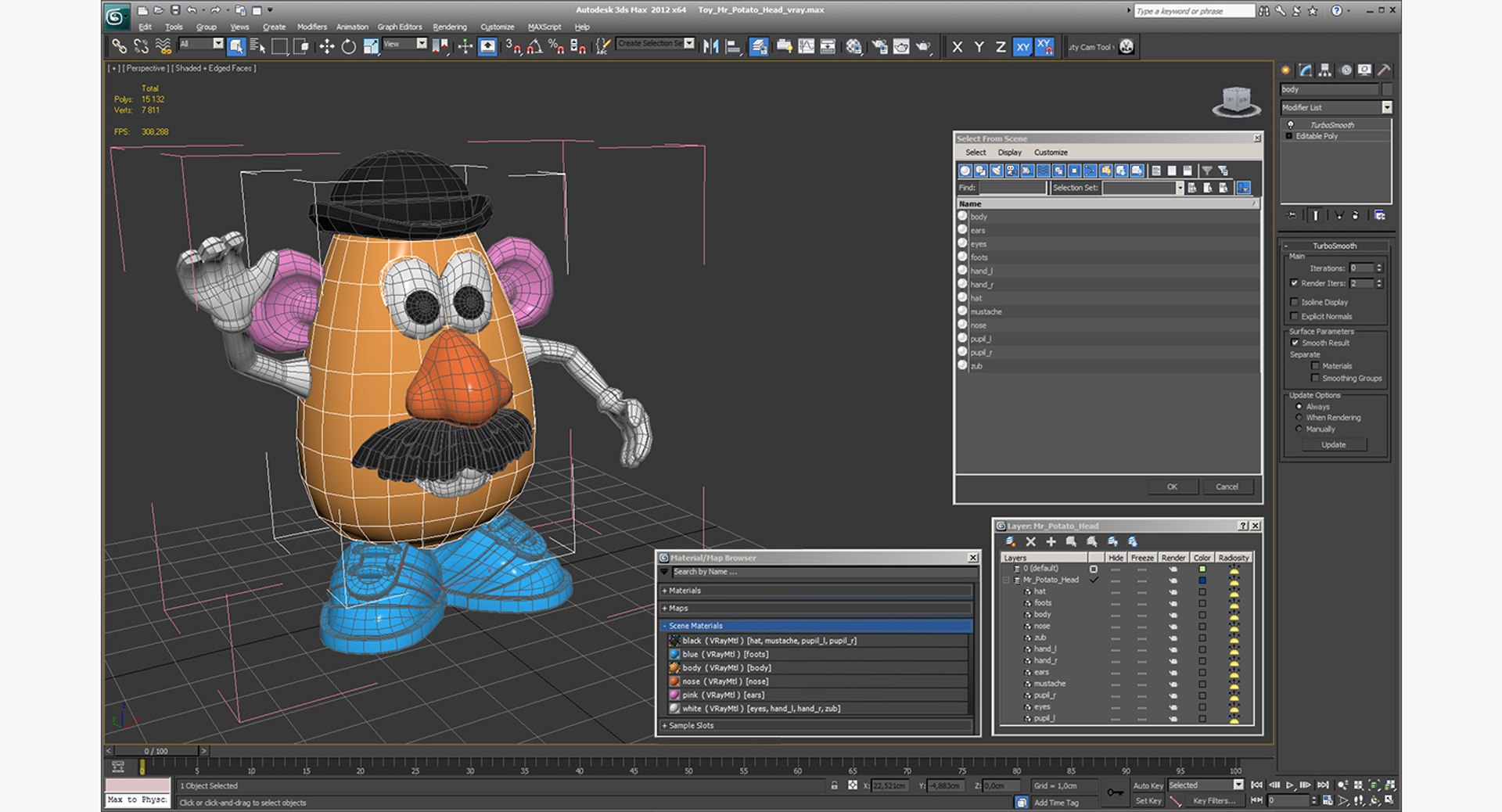Open the Graph Editors menu

pyautogui.click(x=400, y=27)
